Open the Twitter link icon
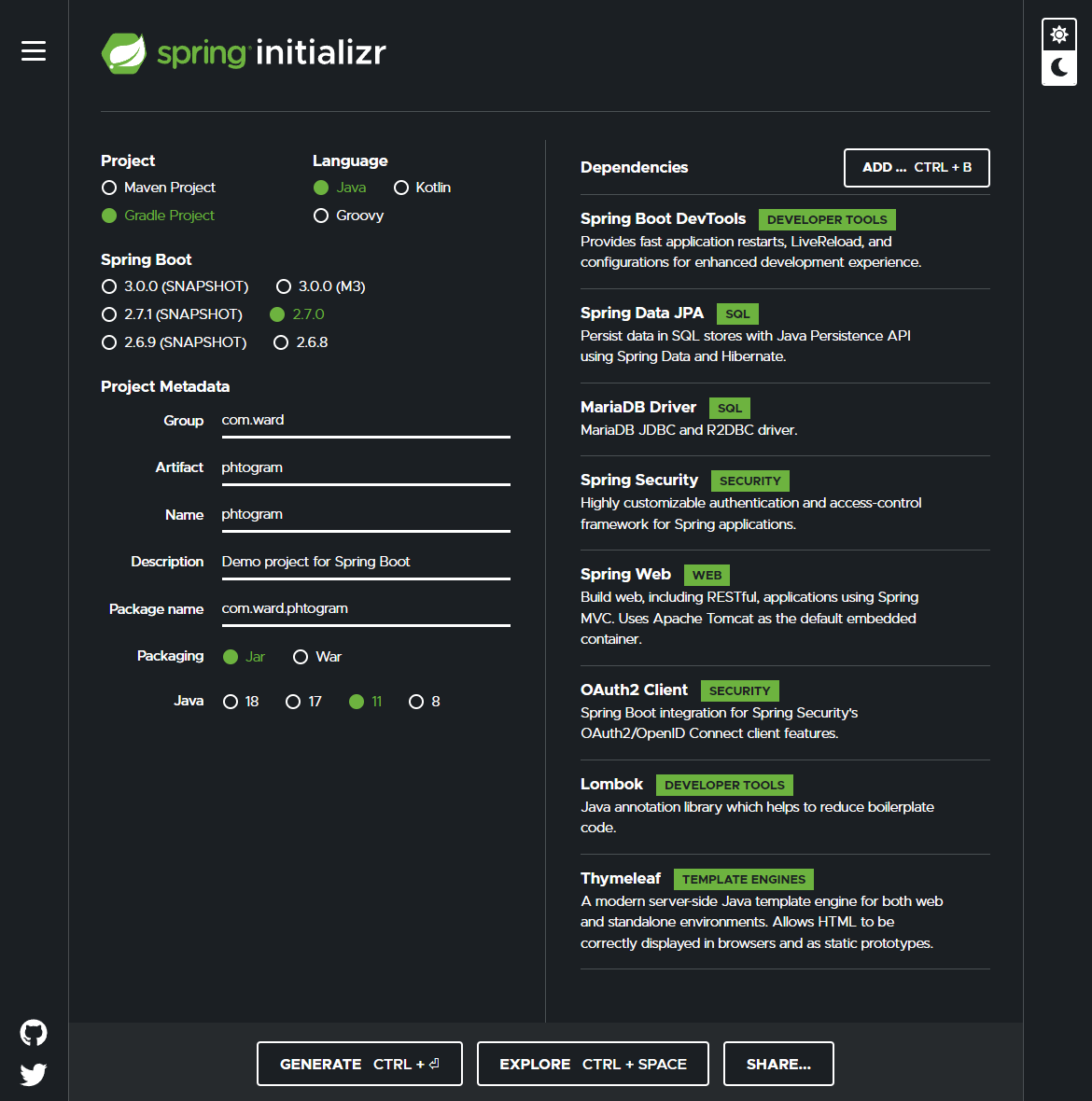 33,1074
